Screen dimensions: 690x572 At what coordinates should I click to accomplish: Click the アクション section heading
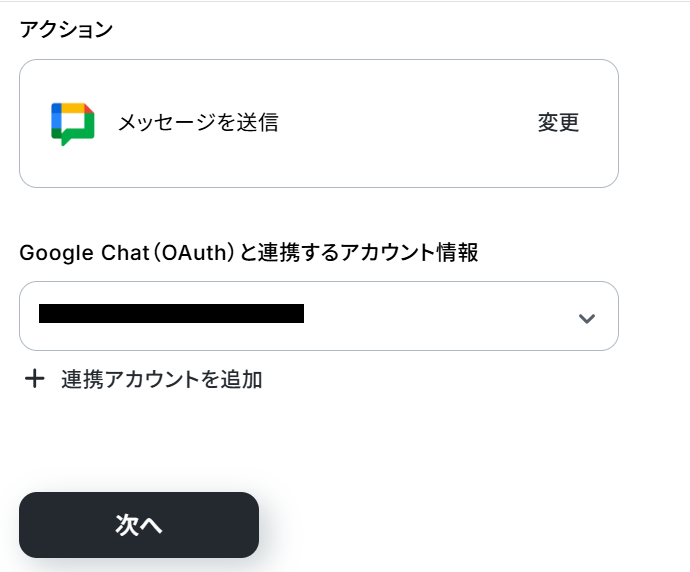66,29
